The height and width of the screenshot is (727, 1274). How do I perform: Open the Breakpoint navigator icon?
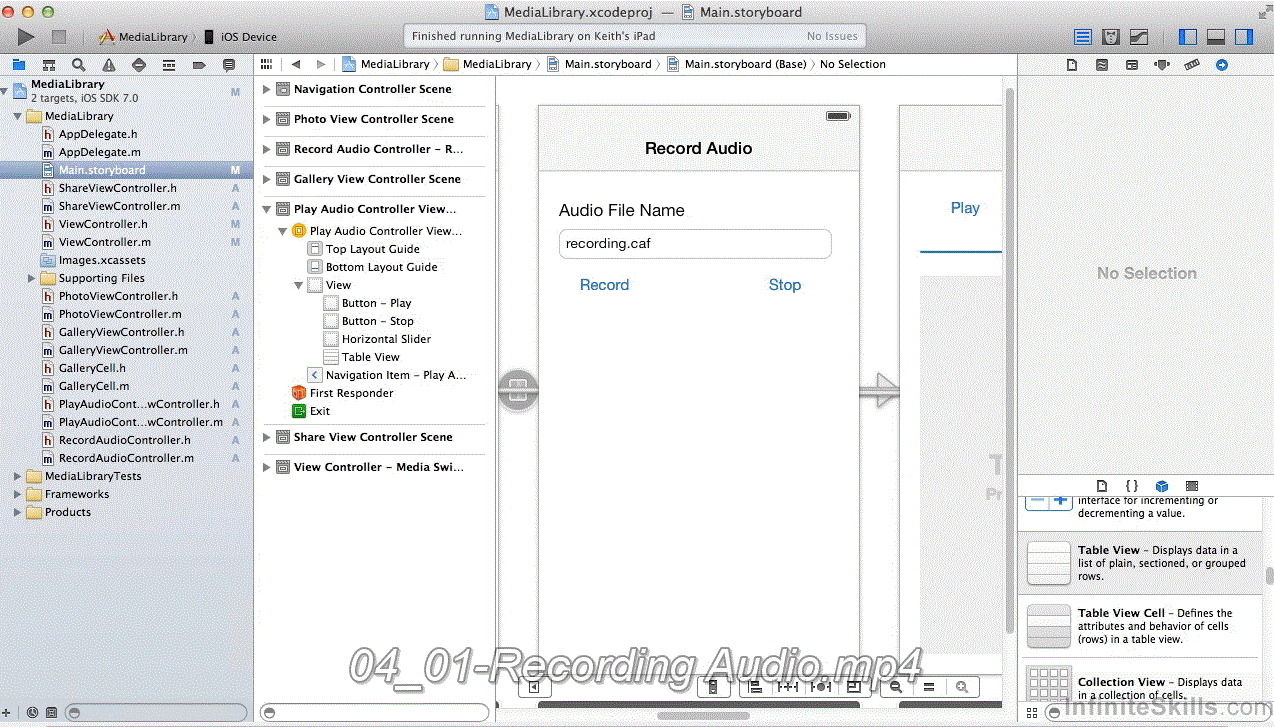198,64
